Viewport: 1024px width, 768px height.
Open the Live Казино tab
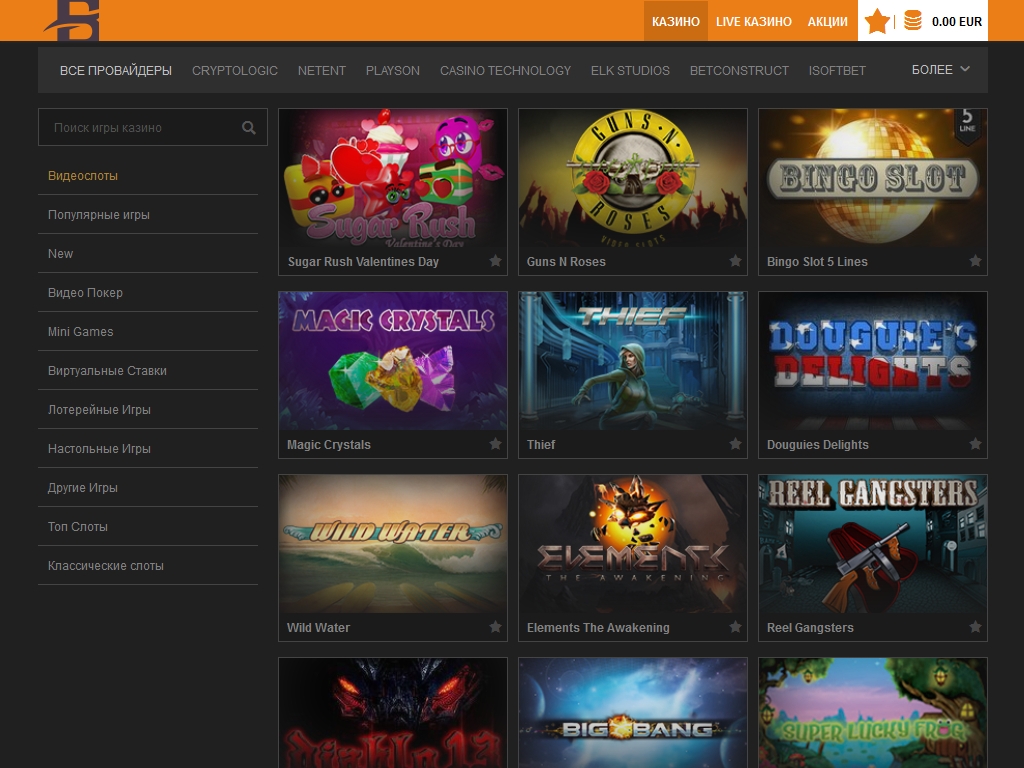pyautogui.click(x=753, y=21)
